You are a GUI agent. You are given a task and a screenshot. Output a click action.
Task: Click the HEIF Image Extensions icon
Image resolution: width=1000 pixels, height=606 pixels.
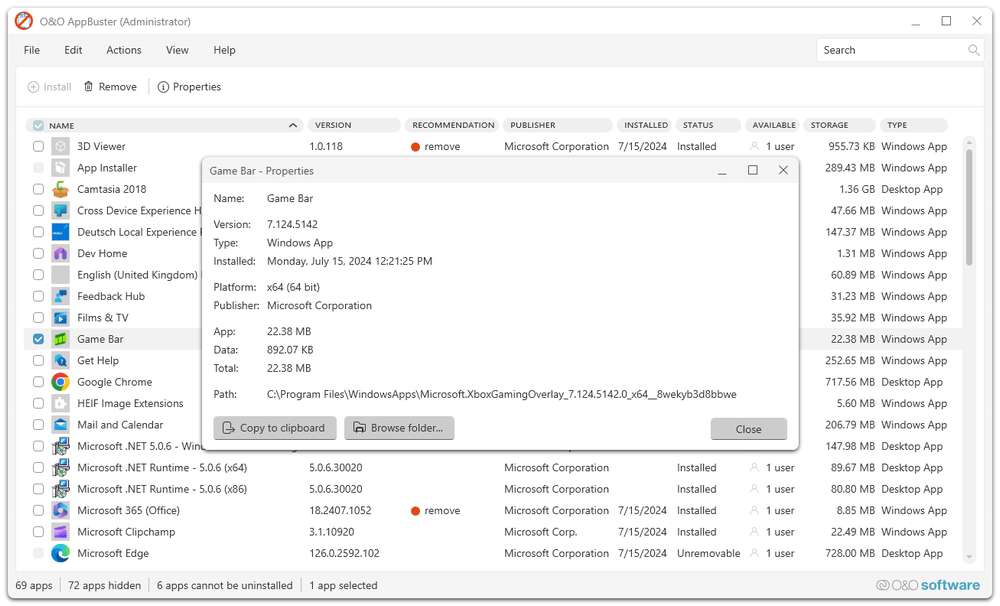pos(60,403)
